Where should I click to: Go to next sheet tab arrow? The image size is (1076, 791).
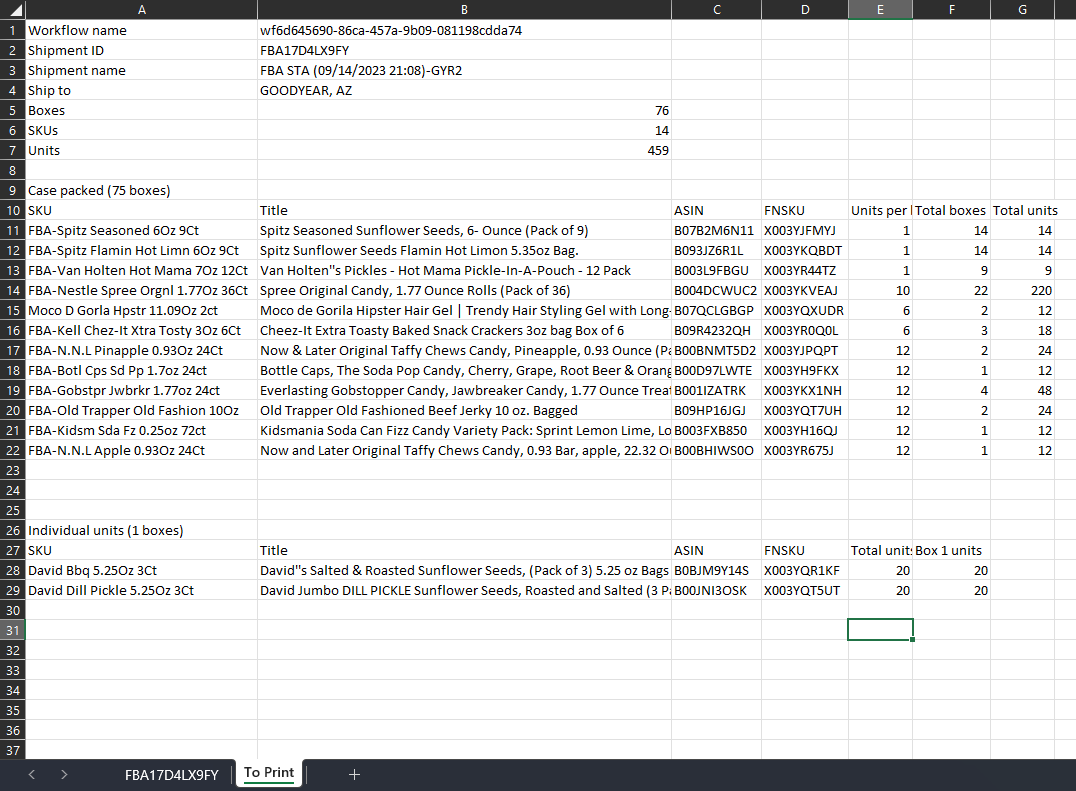tap(64, 775)
